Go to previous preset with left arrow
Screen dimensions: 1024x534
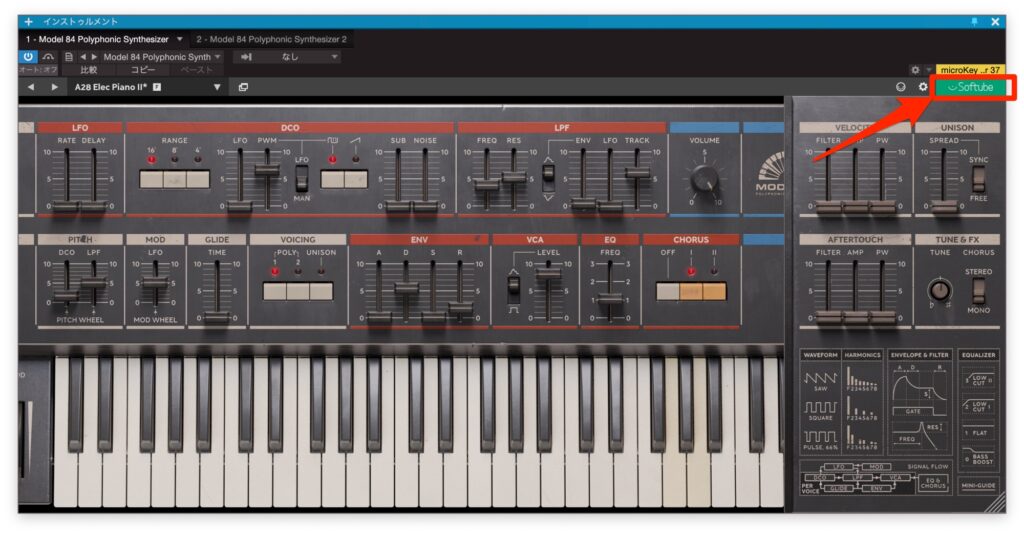pyautogui.click(x=30, y=88)
